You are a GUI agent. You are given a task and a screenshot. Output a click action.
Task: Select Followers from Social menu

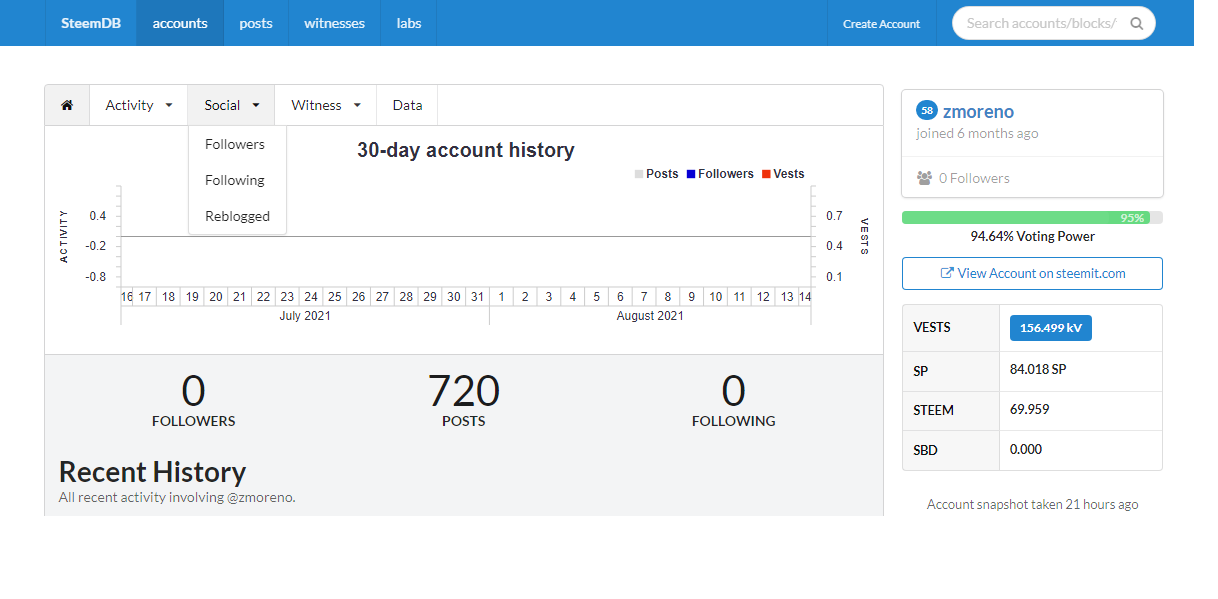click(x=235, y=144)
